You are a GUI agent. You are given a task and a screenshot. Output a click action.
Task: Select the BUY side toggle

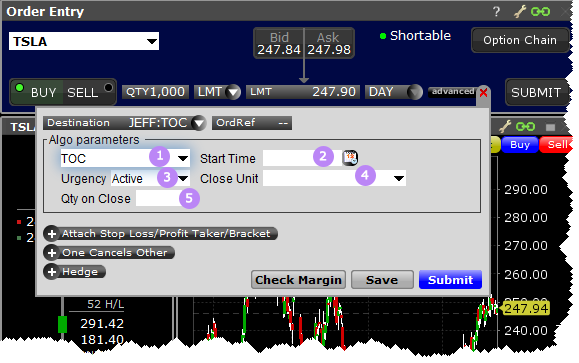coord(36,92)
